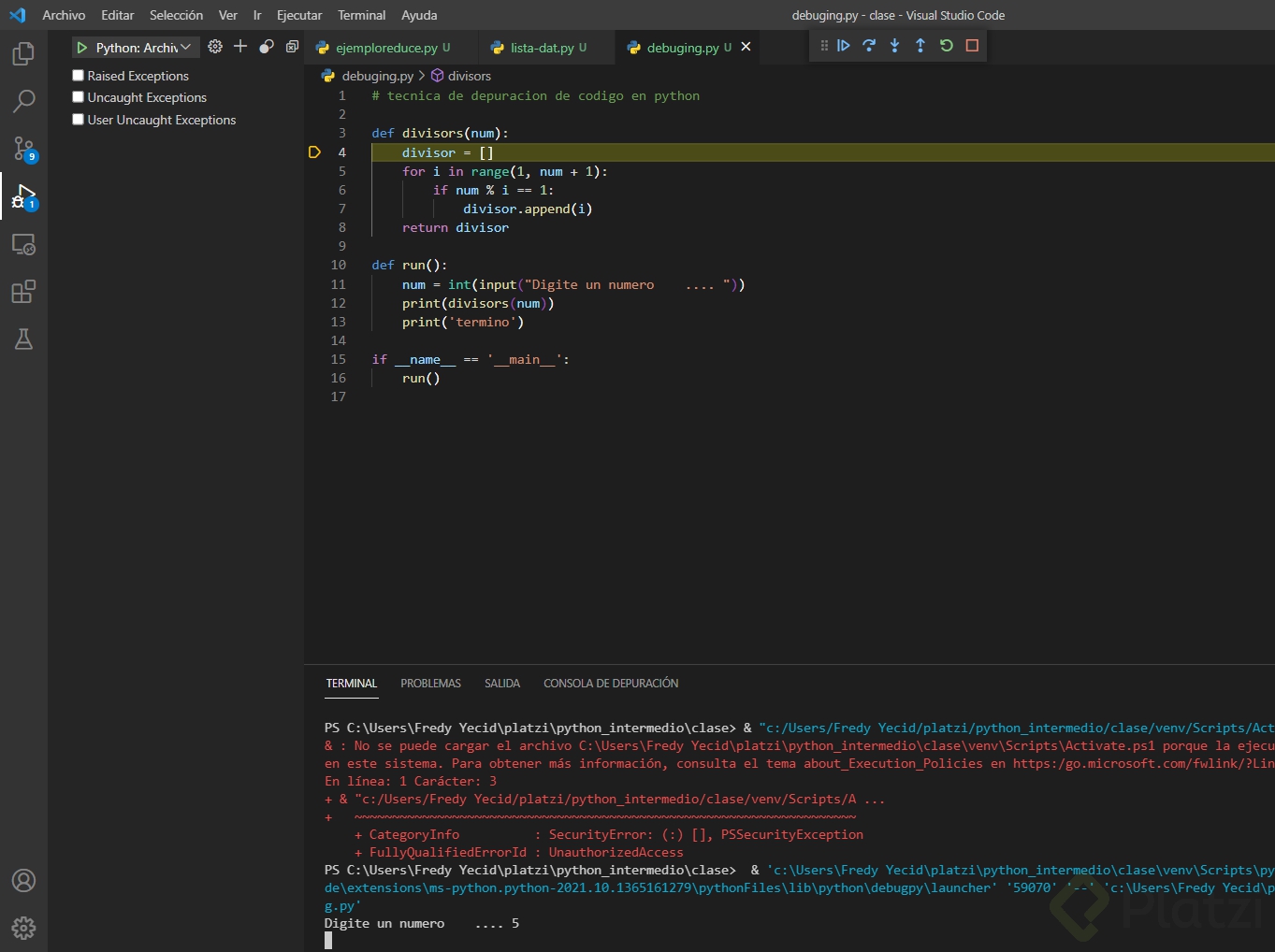The width and height of the screenshot is (1275, 952).
Task: Toggle User Uncaught Exceptions checkbox
Action: 79,120
